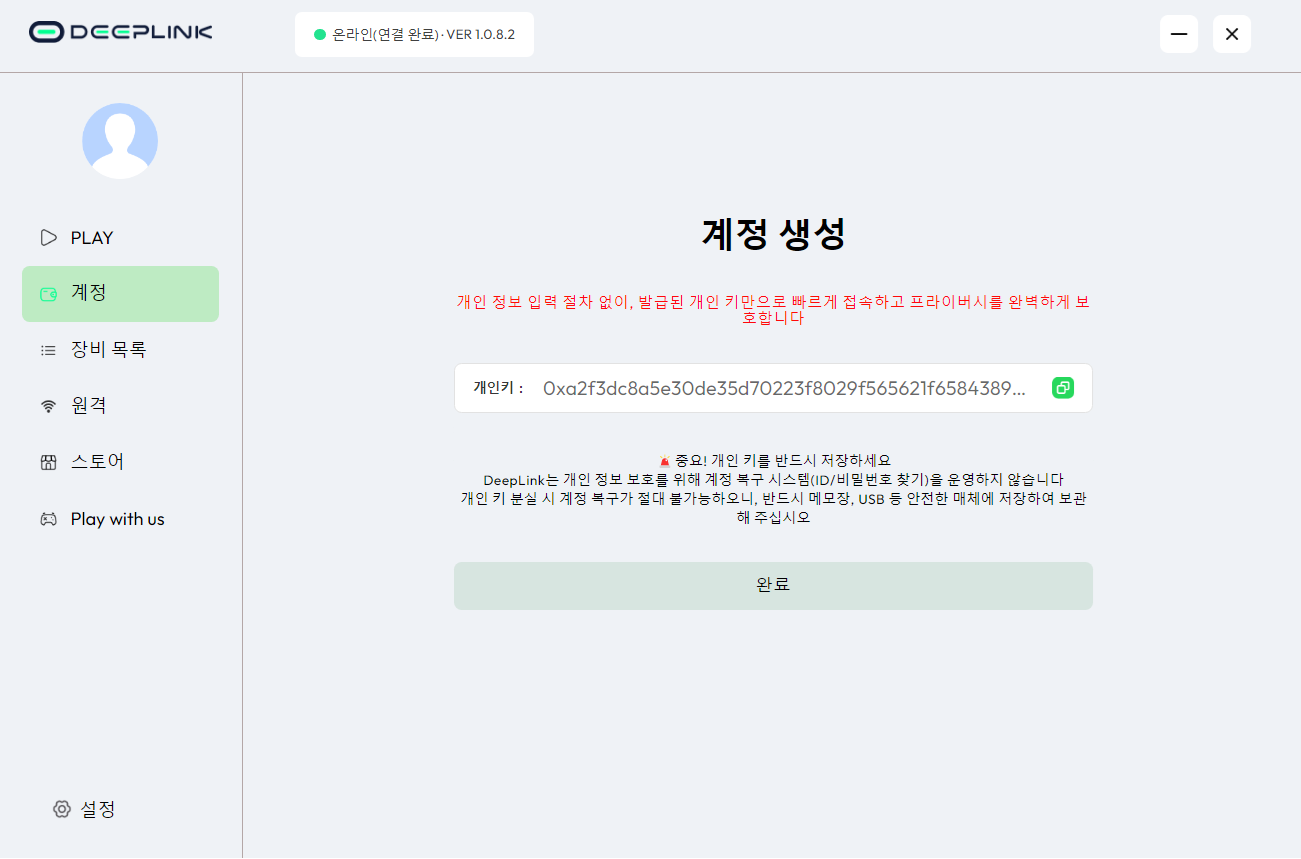Viewport: 1301px width, 859px height.
Task: Close the DeepLink window
Action: click(x=1232, y=34)
